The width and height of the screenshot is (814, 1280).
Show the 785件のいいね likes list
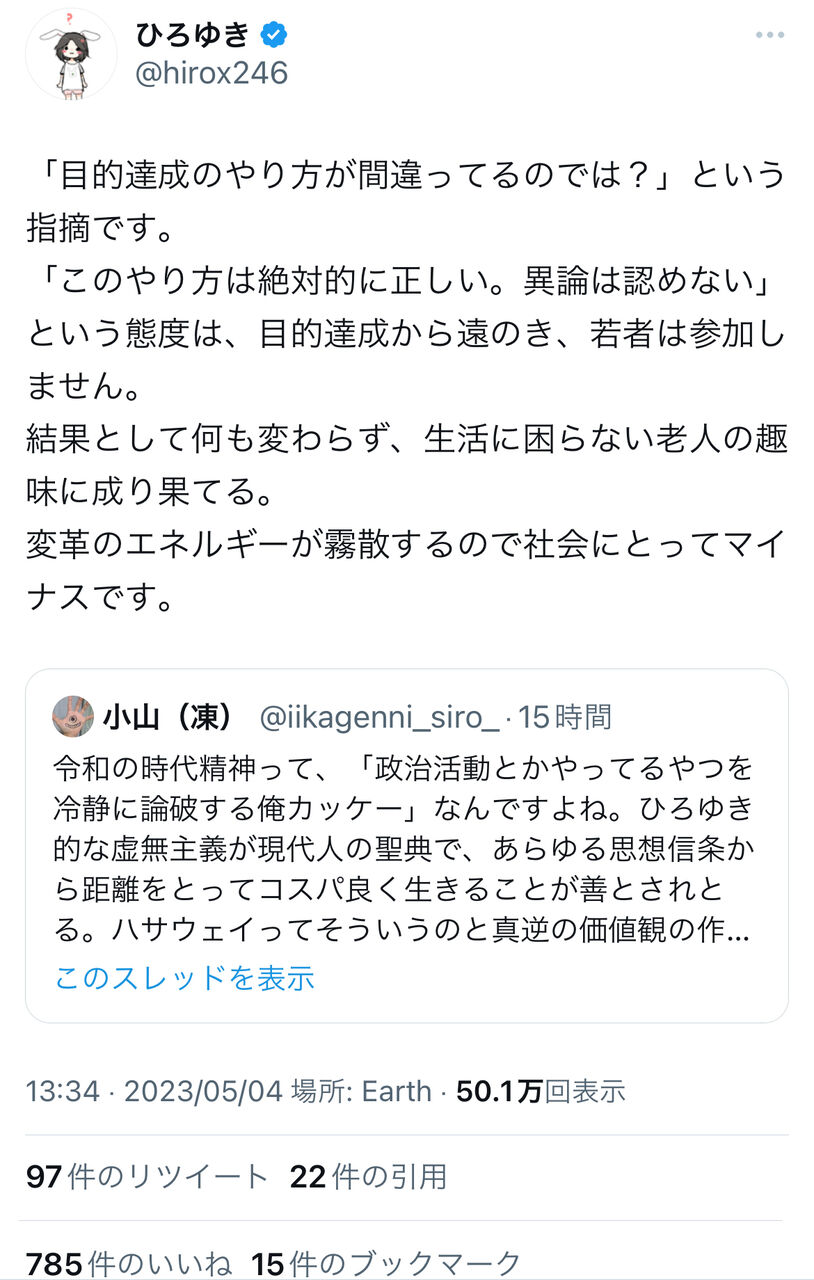[x=130, y=1263]
